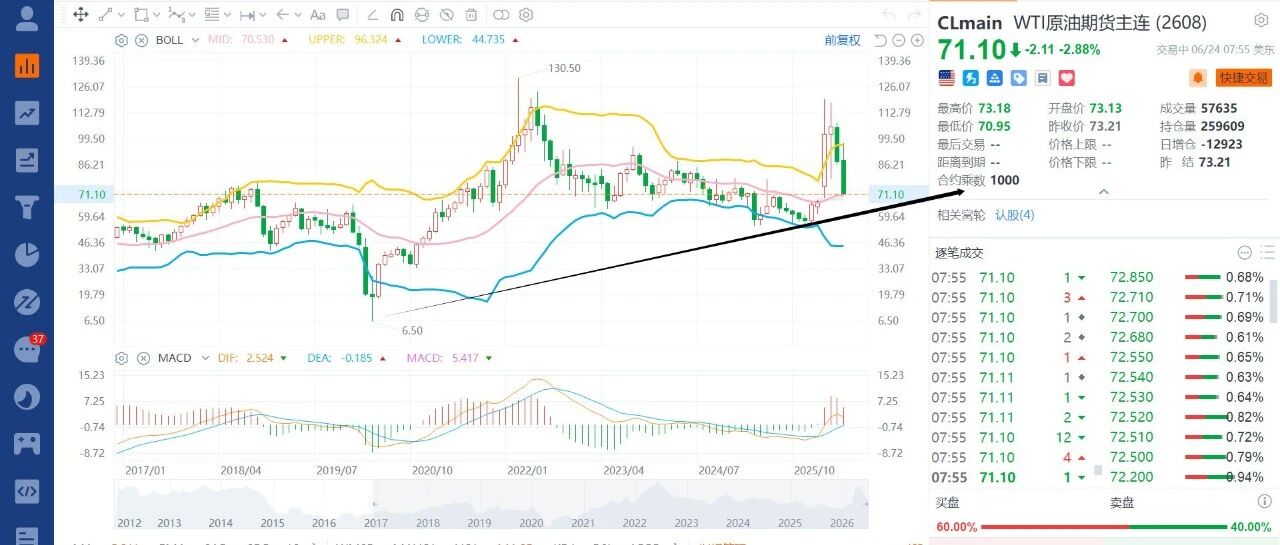Select the crosshair move cursor tool
1280x545 pixels.
(80, 15)
